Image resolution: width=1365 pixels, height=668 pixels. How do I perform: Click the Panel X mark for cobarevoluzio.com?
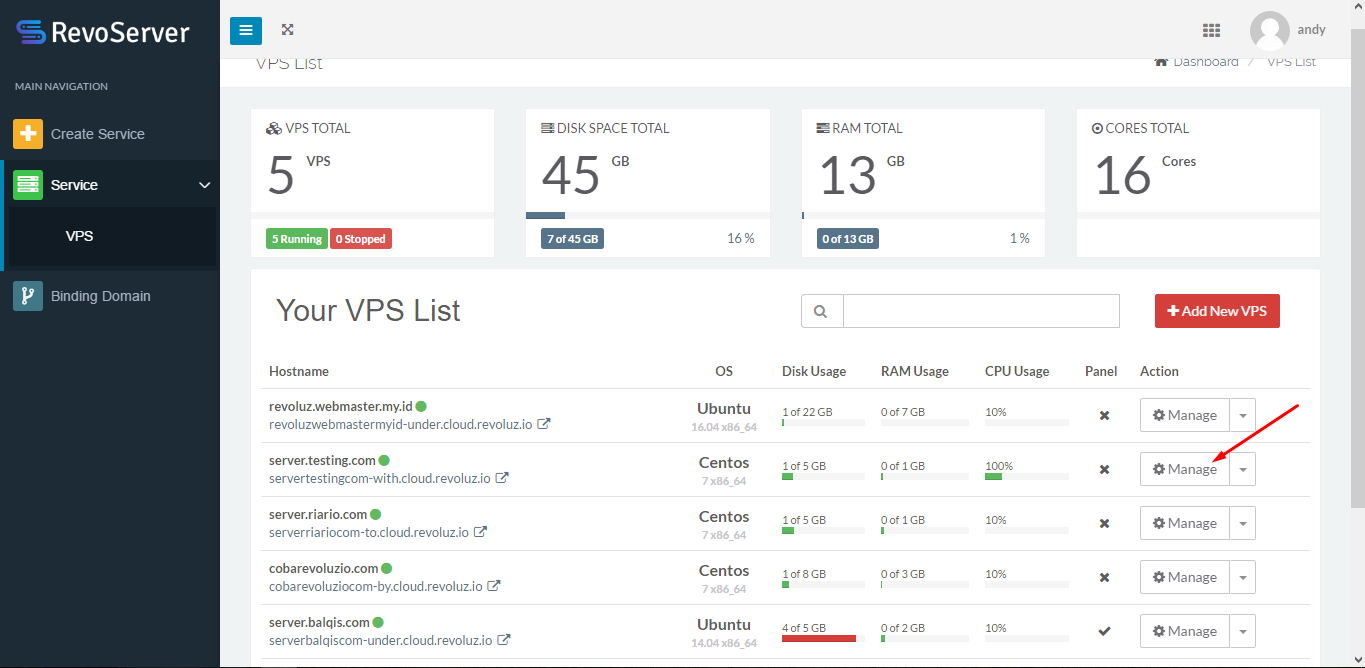tap(1104, 577)
